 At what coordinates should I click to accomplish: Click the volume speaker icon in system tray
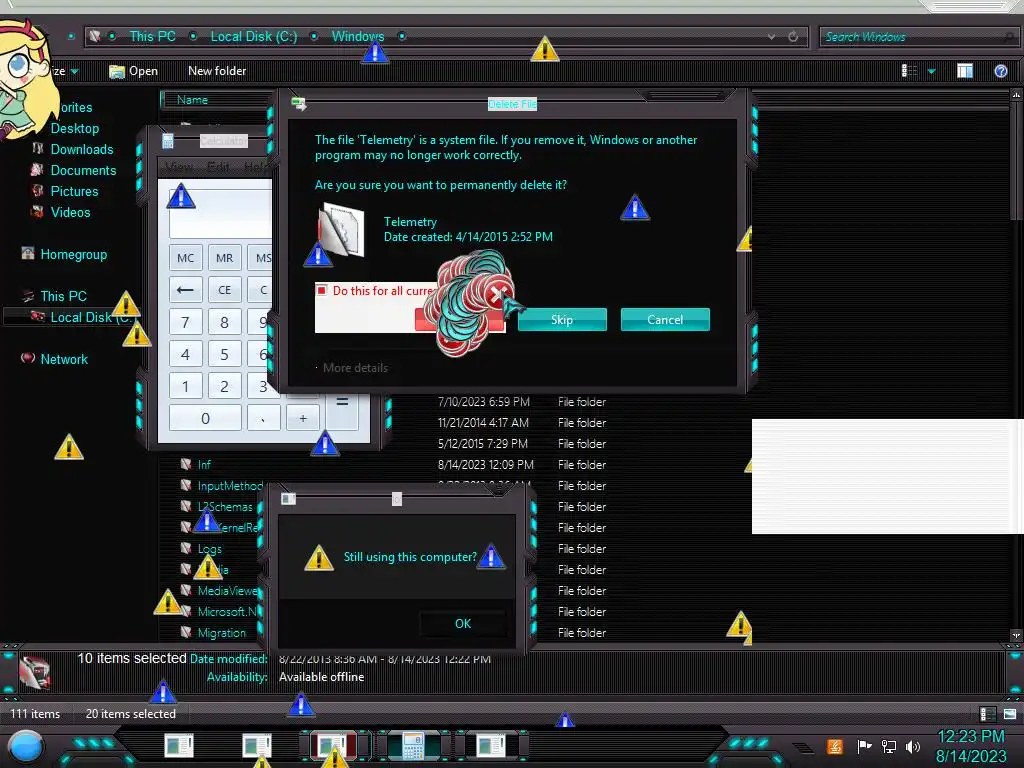point(913,746)
